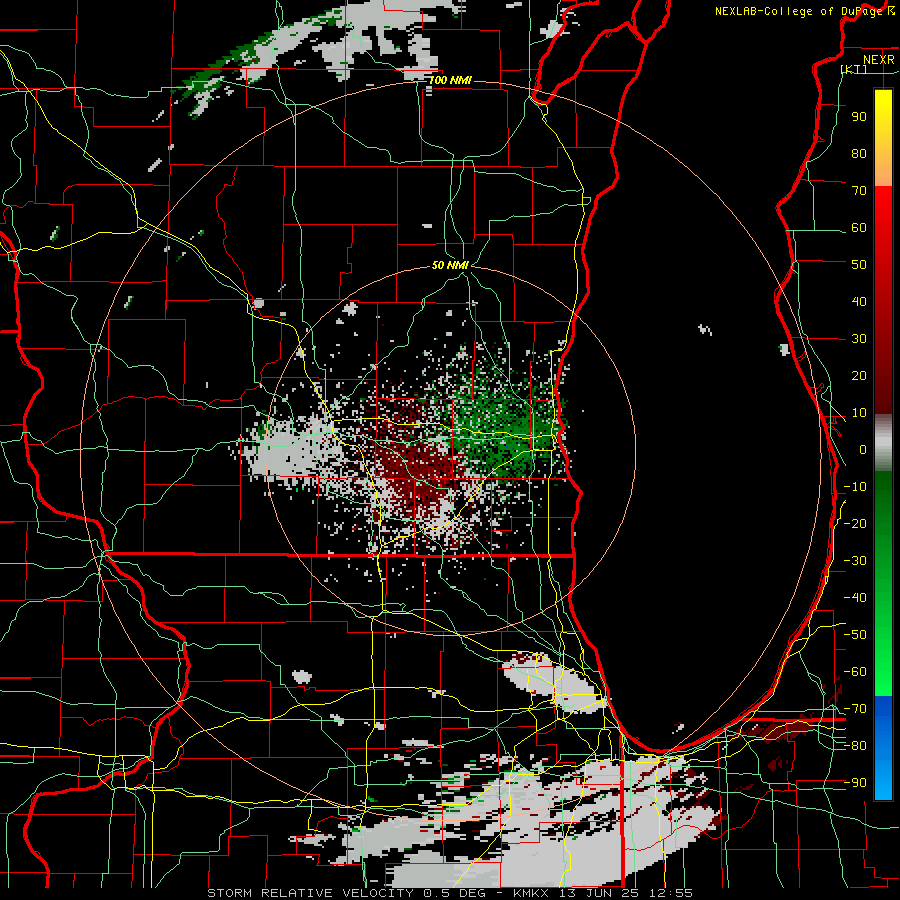This screenshot has height=900, width=900.
Task: Click the 40 scale value
Action: pos(859,302)
